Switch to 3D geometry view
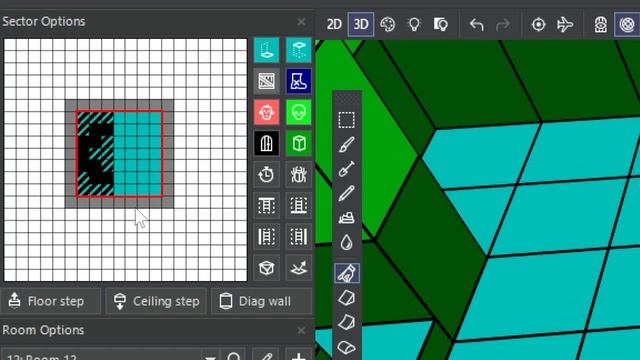640x360 pixels. click(361, 24)
